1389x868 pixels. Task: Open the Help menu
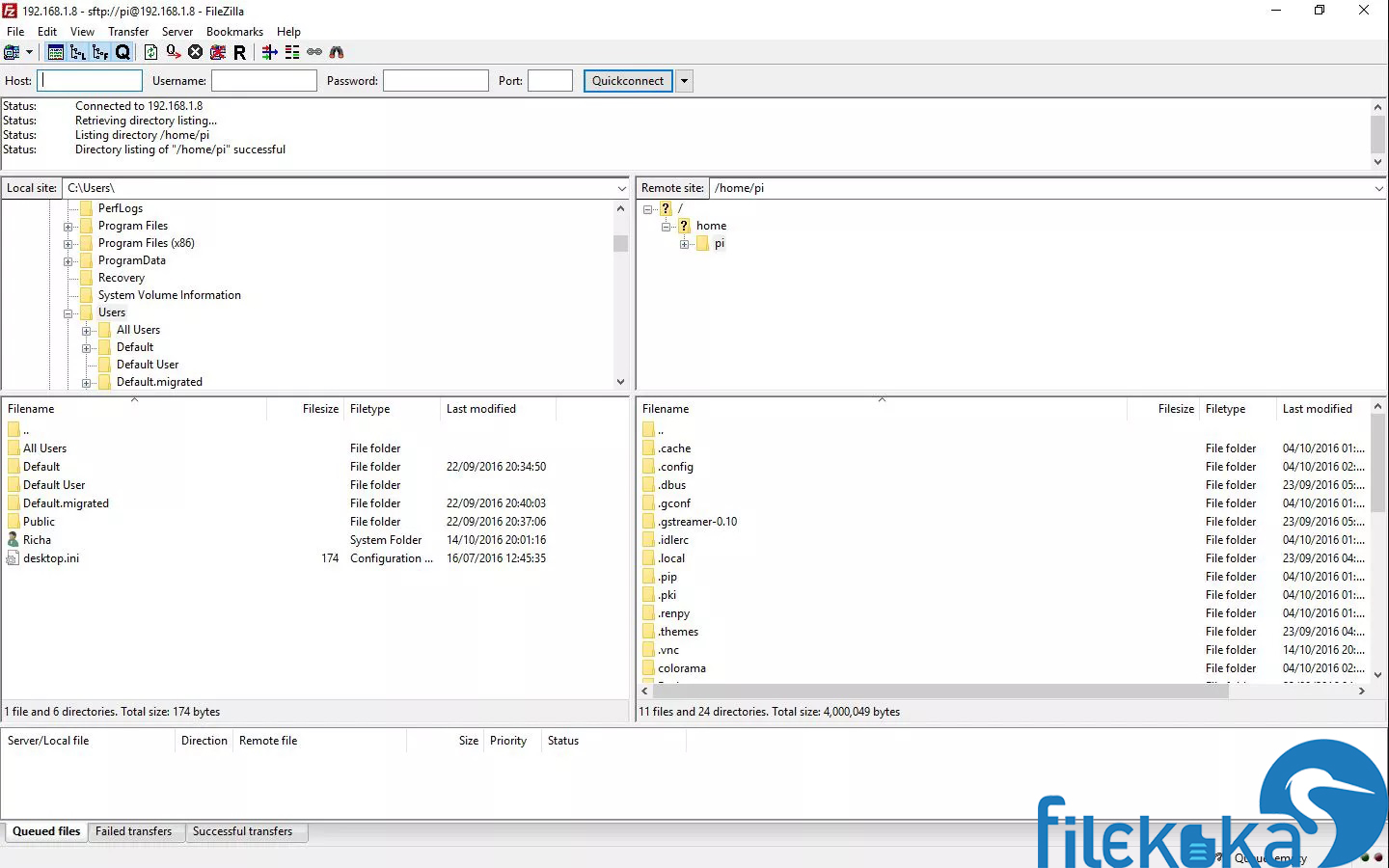(288, 32)
